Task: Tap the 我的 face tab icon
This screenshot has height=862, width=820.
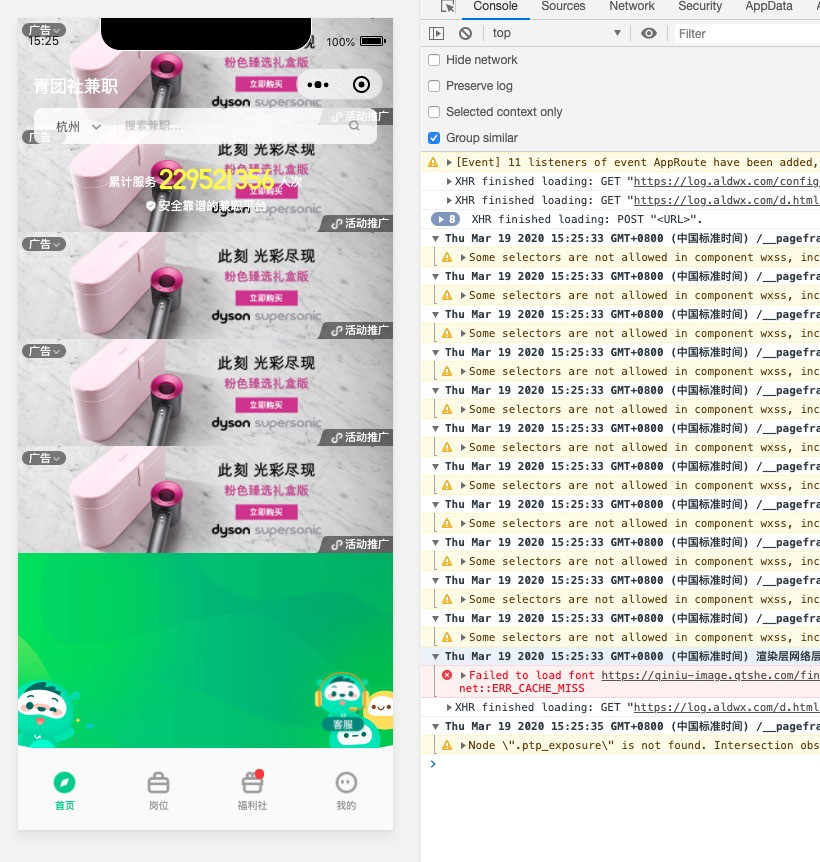Action: point(346,782)
